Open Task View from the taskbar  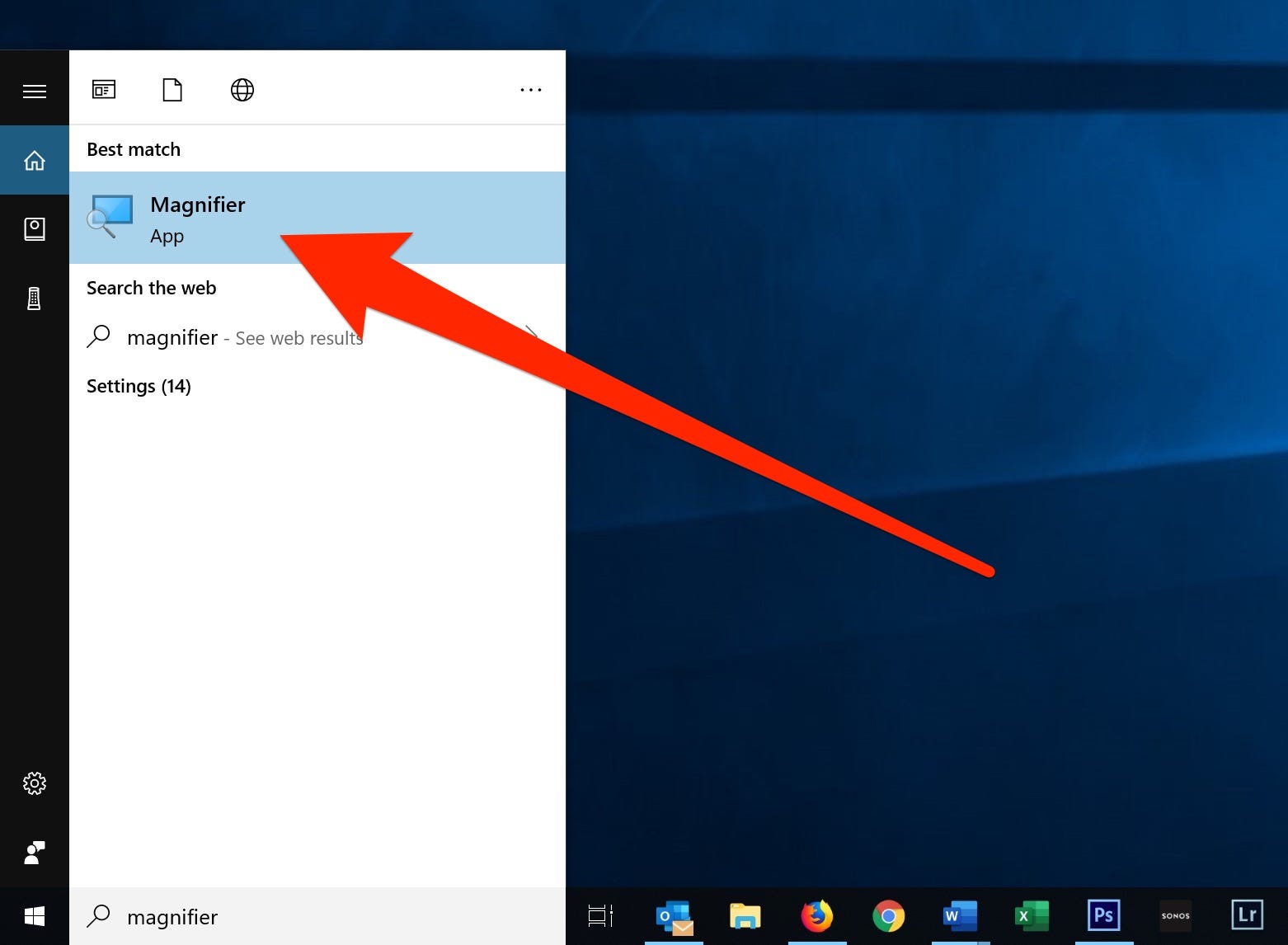point(599,916)
